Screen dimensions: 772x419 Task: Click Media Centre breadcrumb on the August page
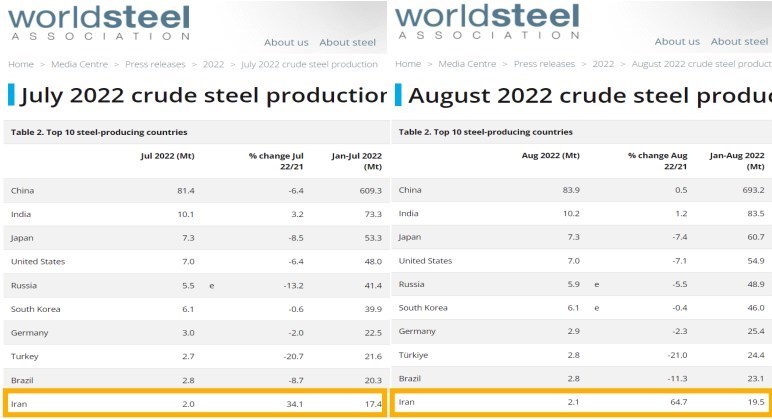(x=467, y=64)
